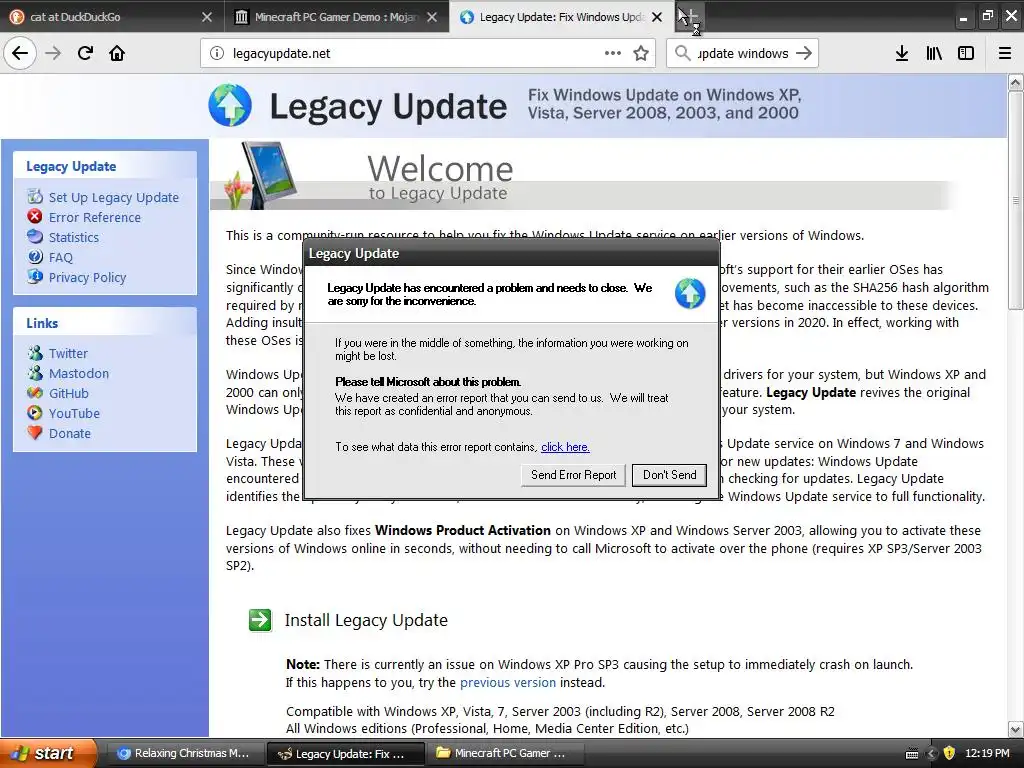Click the FAQ question mark icon
The width and height of the screenshot is (1024, 768).
tap(35, 257)
